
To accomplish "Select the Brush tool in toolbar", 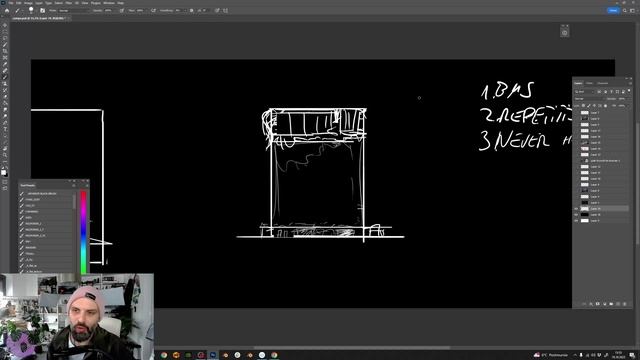I will (x=5, y=77).
